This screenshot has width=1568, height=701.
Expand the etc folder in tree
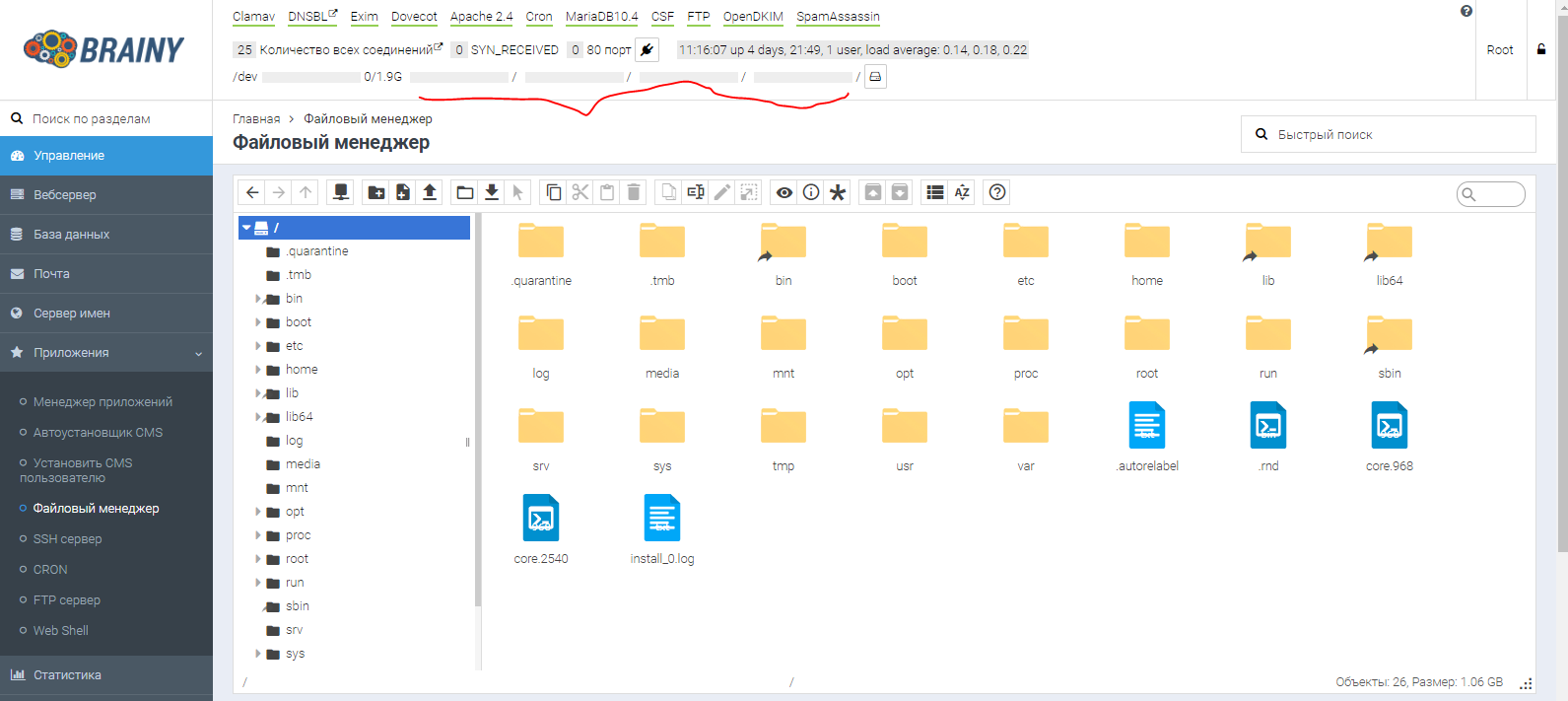pos(258,346)
